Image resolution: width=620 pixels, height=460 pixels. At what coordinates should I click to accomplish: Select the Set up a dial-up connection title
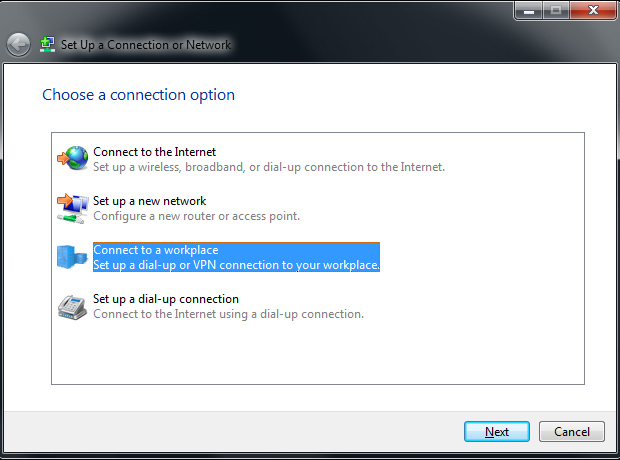(166, 299)
